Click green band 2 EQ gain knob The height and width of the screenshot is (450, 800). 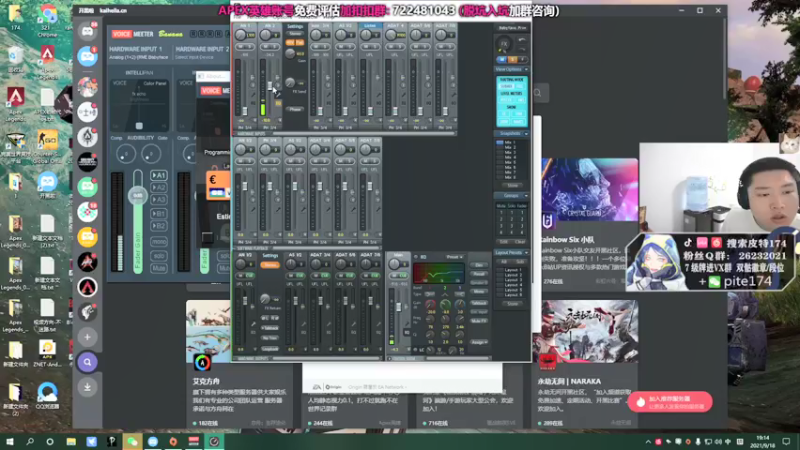tap(445, 304)
